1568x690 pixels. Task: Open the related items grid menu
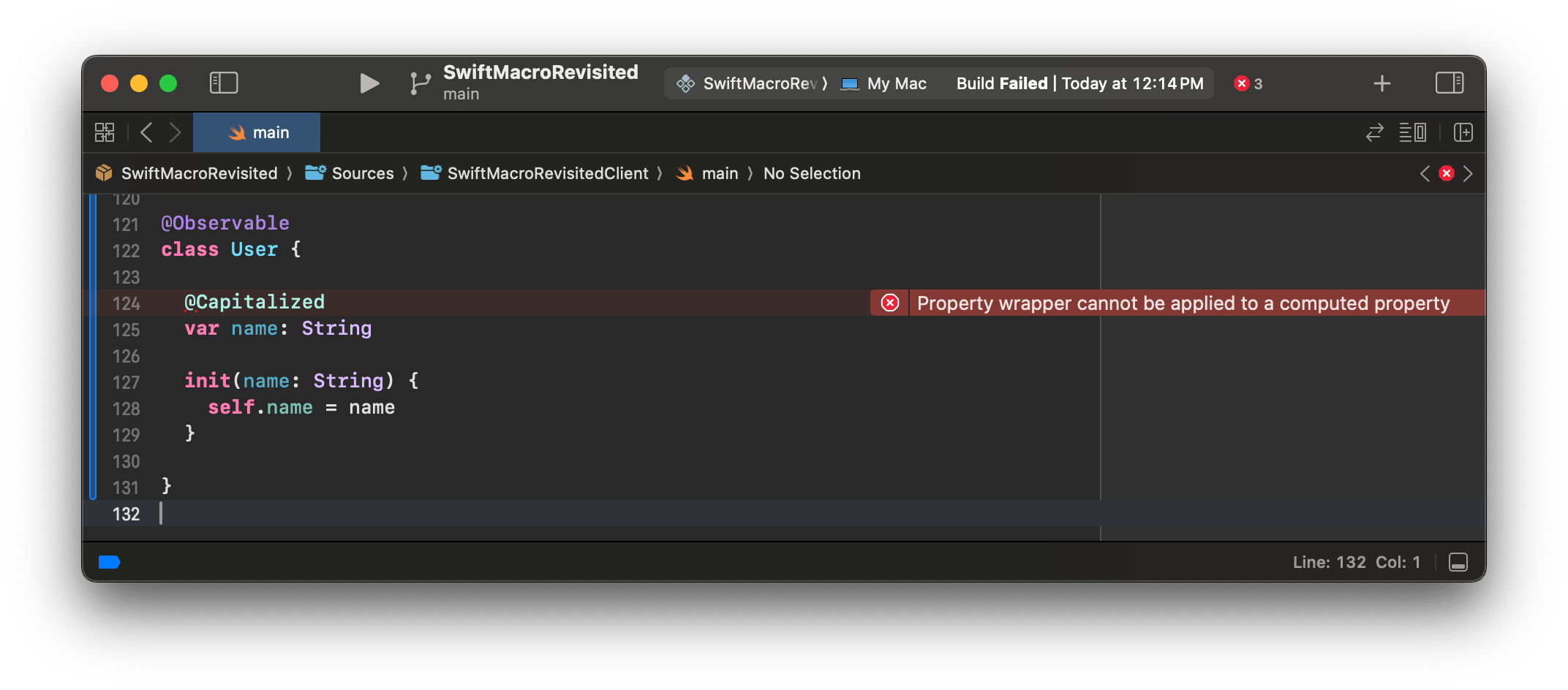click(x=105, y=132)
